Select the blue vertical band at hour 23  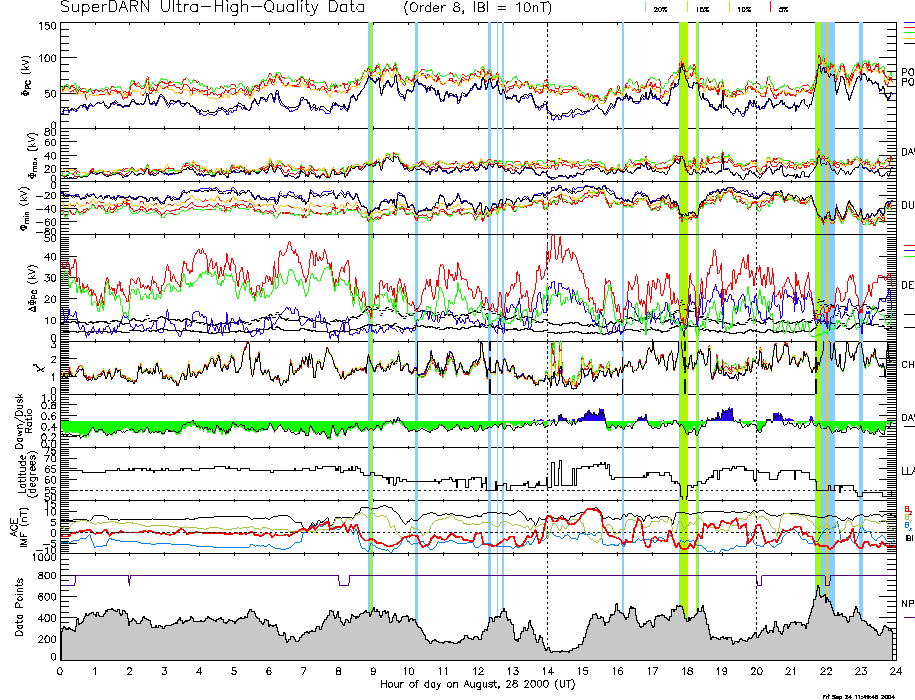pyautogui.click(x=860, y=300)
